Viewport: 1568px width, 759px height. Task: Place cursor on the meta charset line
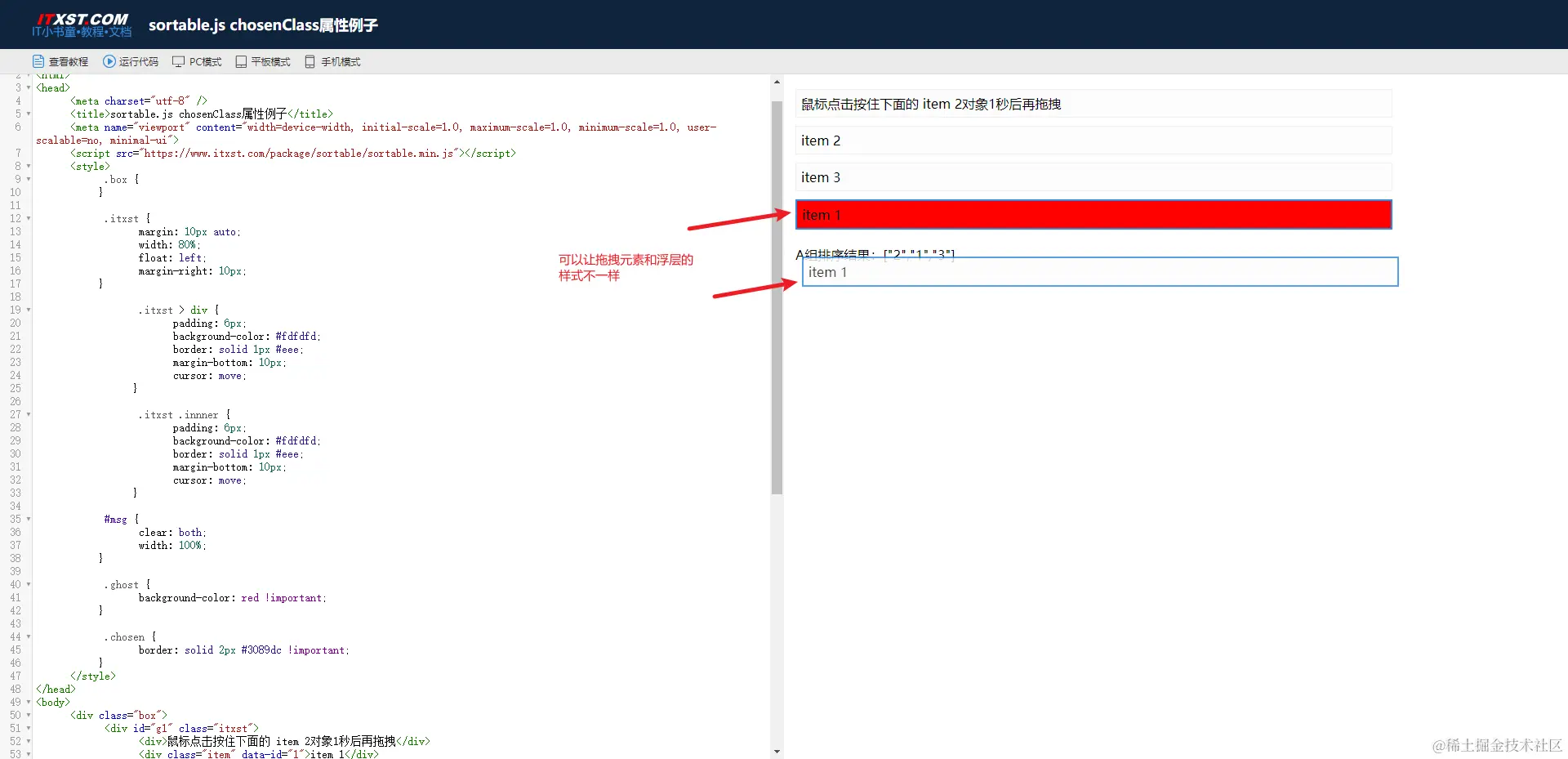pyautogui.click(x=139, y=101)
